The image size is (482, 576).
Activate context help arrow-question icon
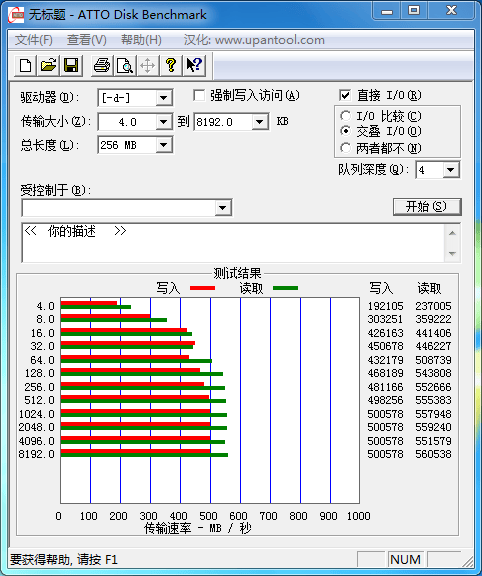coord(194,66)
